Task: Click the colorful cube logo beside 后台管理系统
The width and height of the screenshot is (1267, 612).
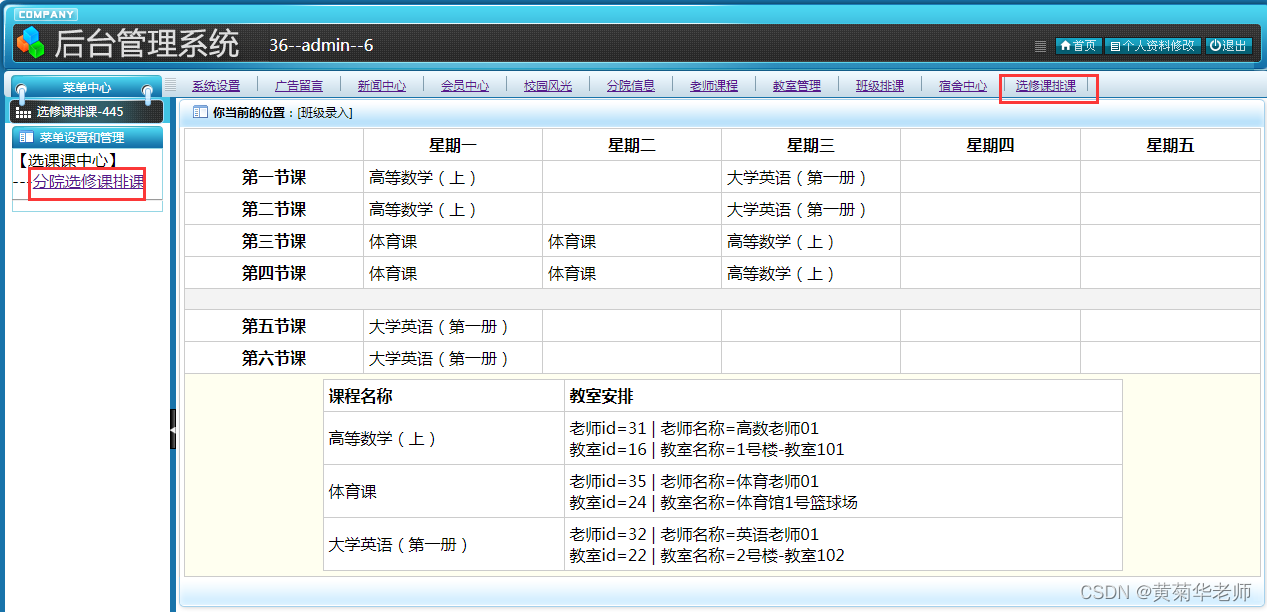Action: [x=27, y=42]
